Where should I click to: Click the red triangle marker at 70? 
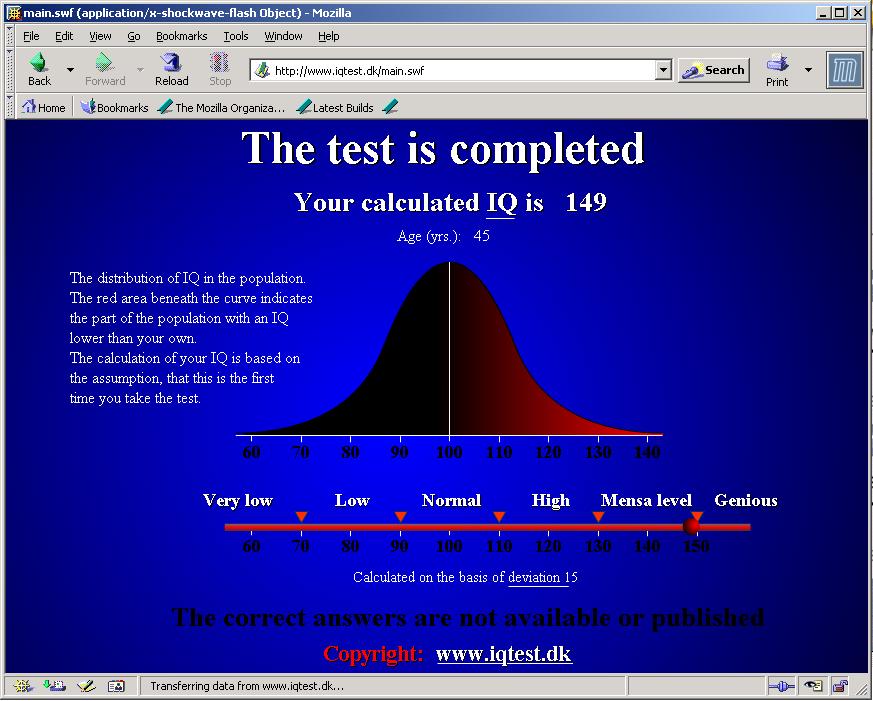(x=301, y=517)
